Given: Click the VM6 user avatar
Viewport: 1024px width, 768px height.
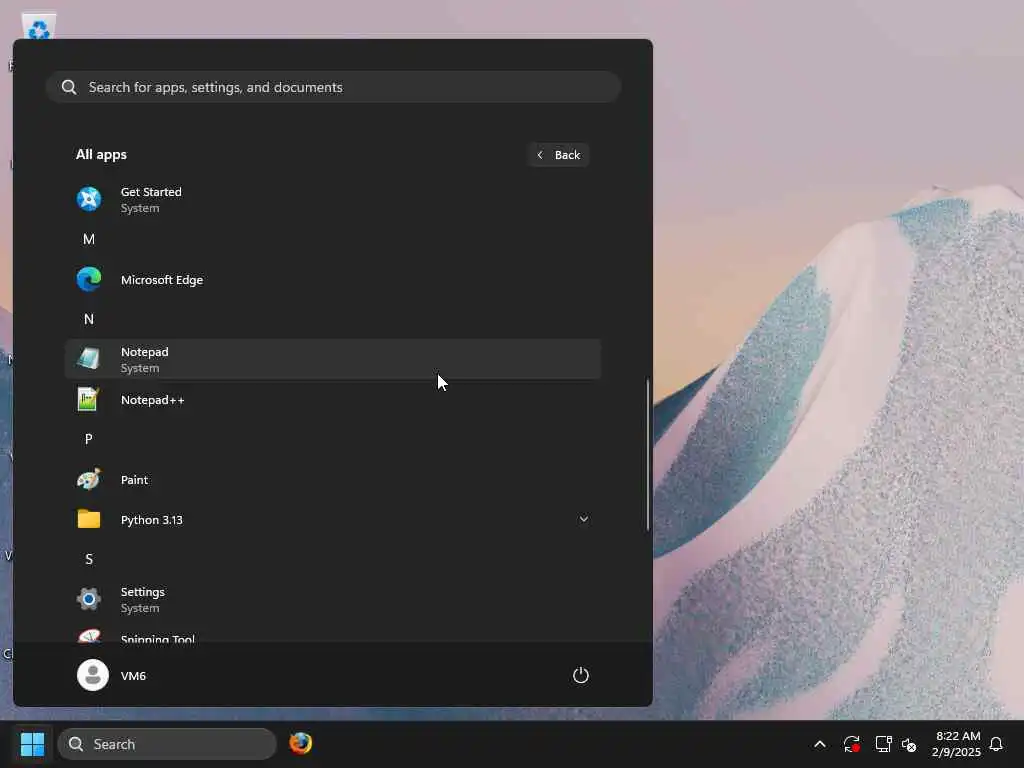Looking at the screenshot, I should click(x=93, y=675).
